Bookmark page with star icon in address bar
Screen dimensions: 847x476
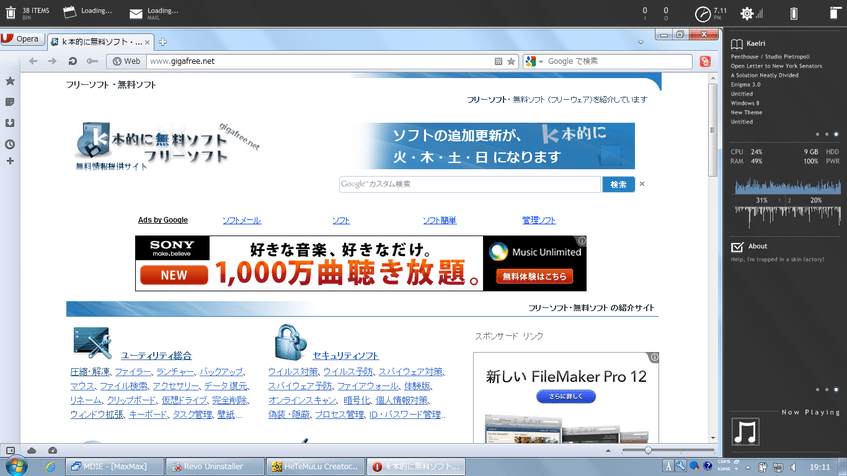click(511, 62)
